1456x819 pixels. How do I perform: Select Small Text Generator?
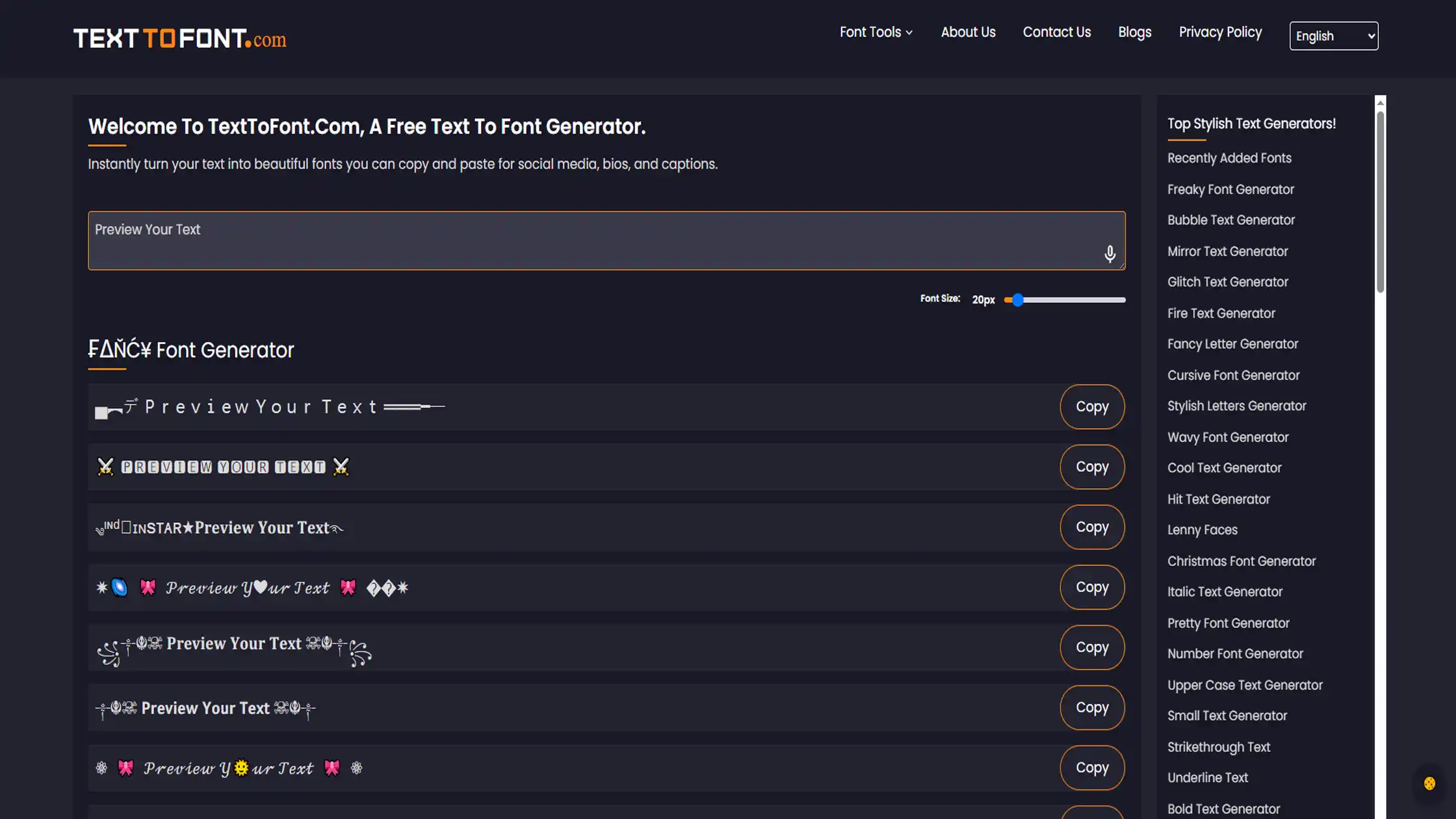[x=1227, y=716]
